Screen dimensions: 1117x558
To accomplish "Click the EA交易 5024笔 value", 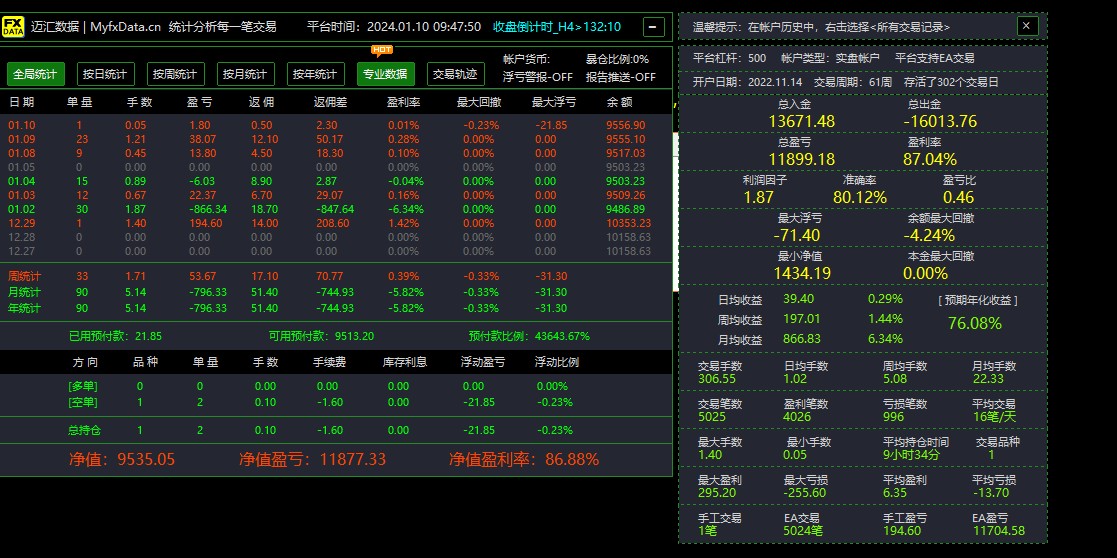I will [x=804, y=531].
